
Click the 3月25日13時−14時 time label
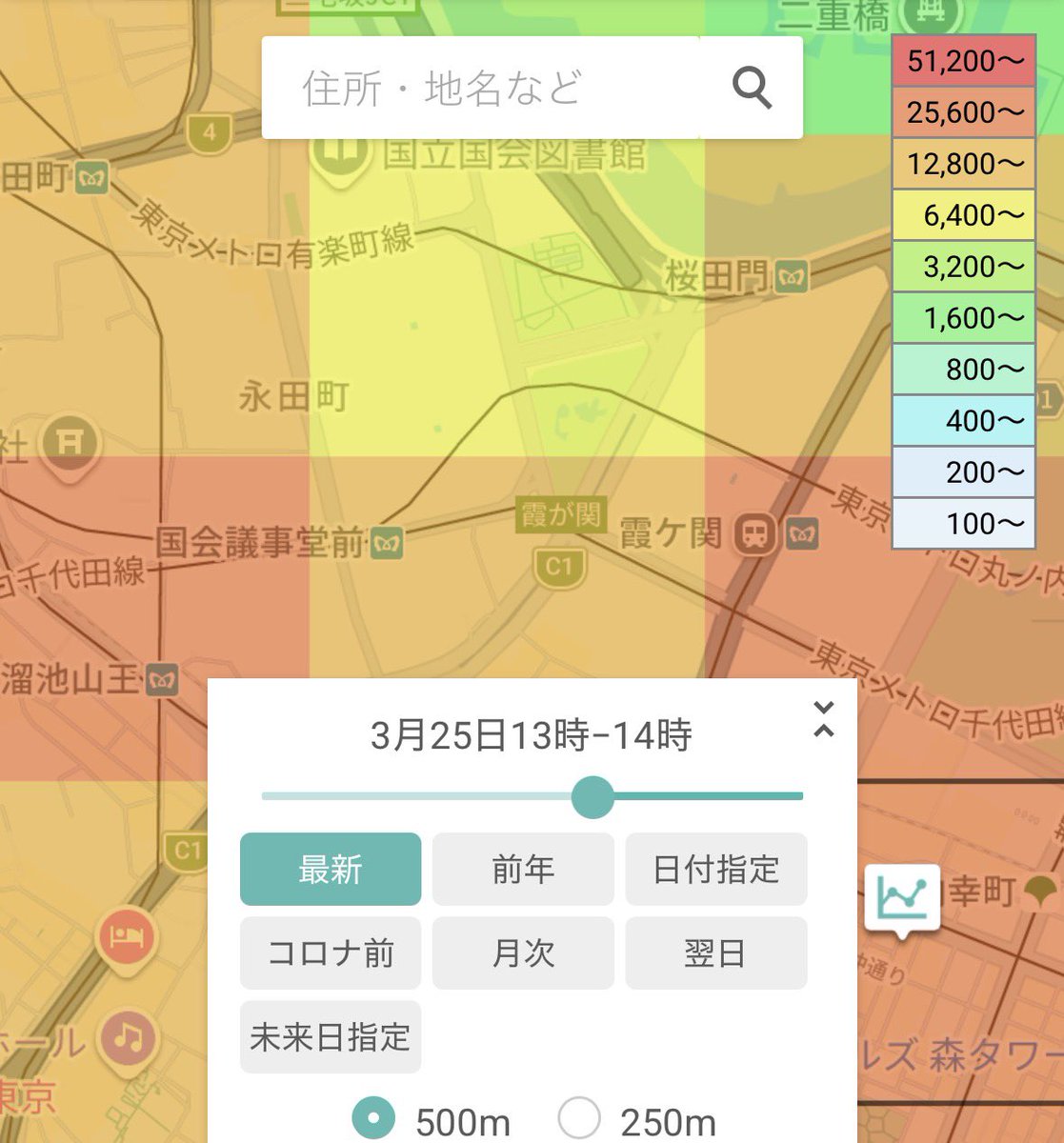click(x=532, y=735)
